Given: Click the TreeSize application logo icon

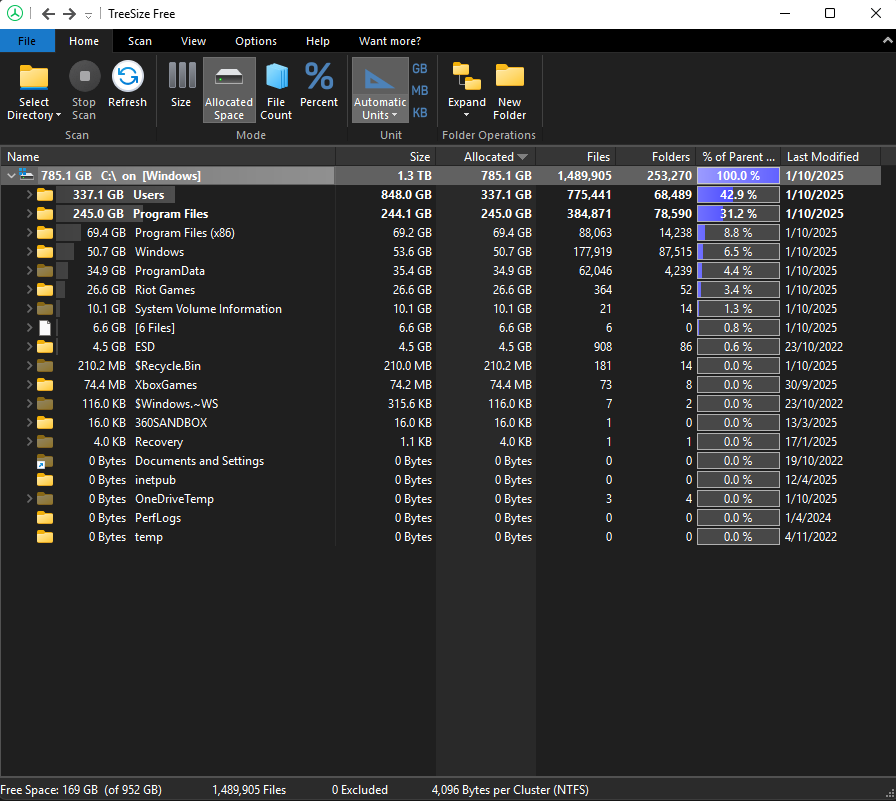Looking at the screenshot, I should pyautogui.click(x=15, y=13).
